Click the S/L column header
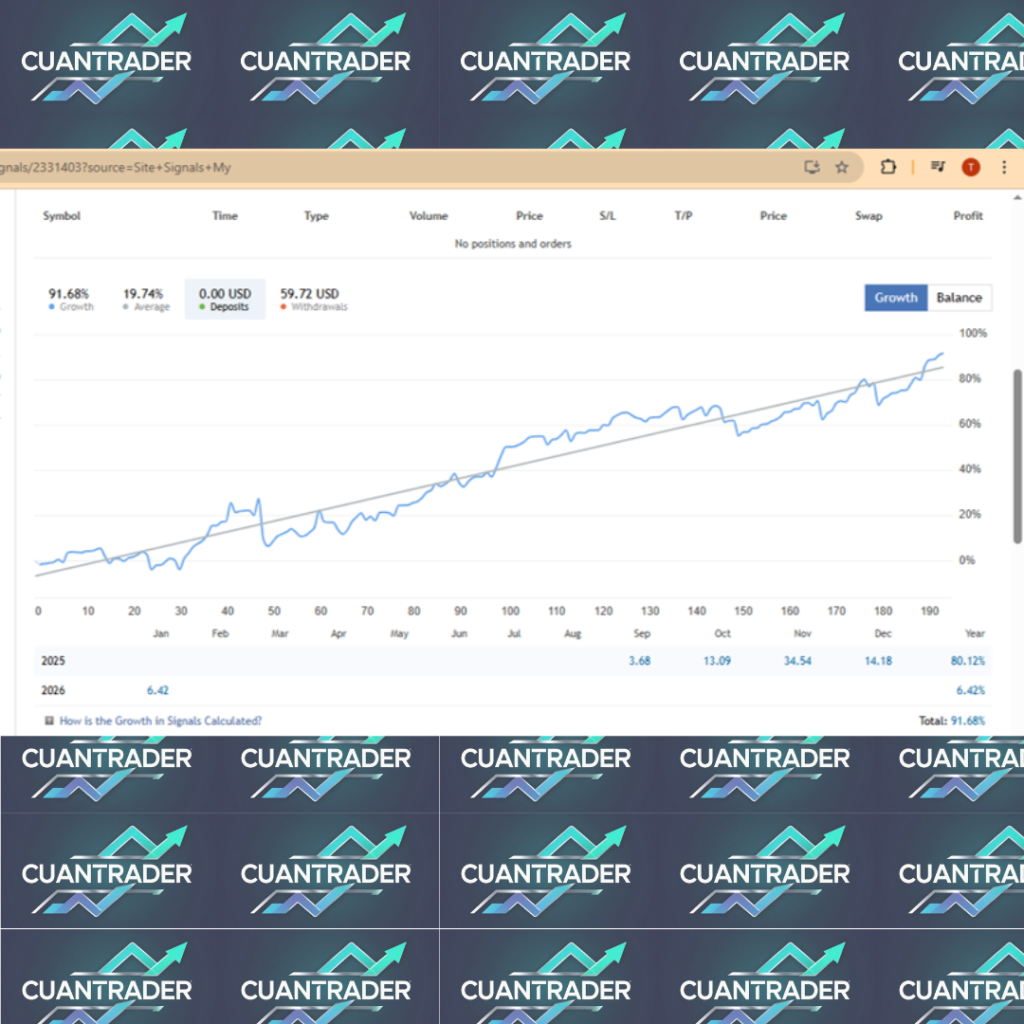 [607, 216]
